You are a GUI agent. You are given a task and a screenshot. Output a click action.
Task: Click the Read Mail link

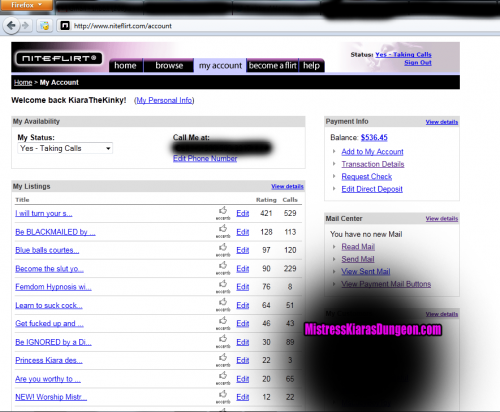pyautogui.click(x=358, y=247)
